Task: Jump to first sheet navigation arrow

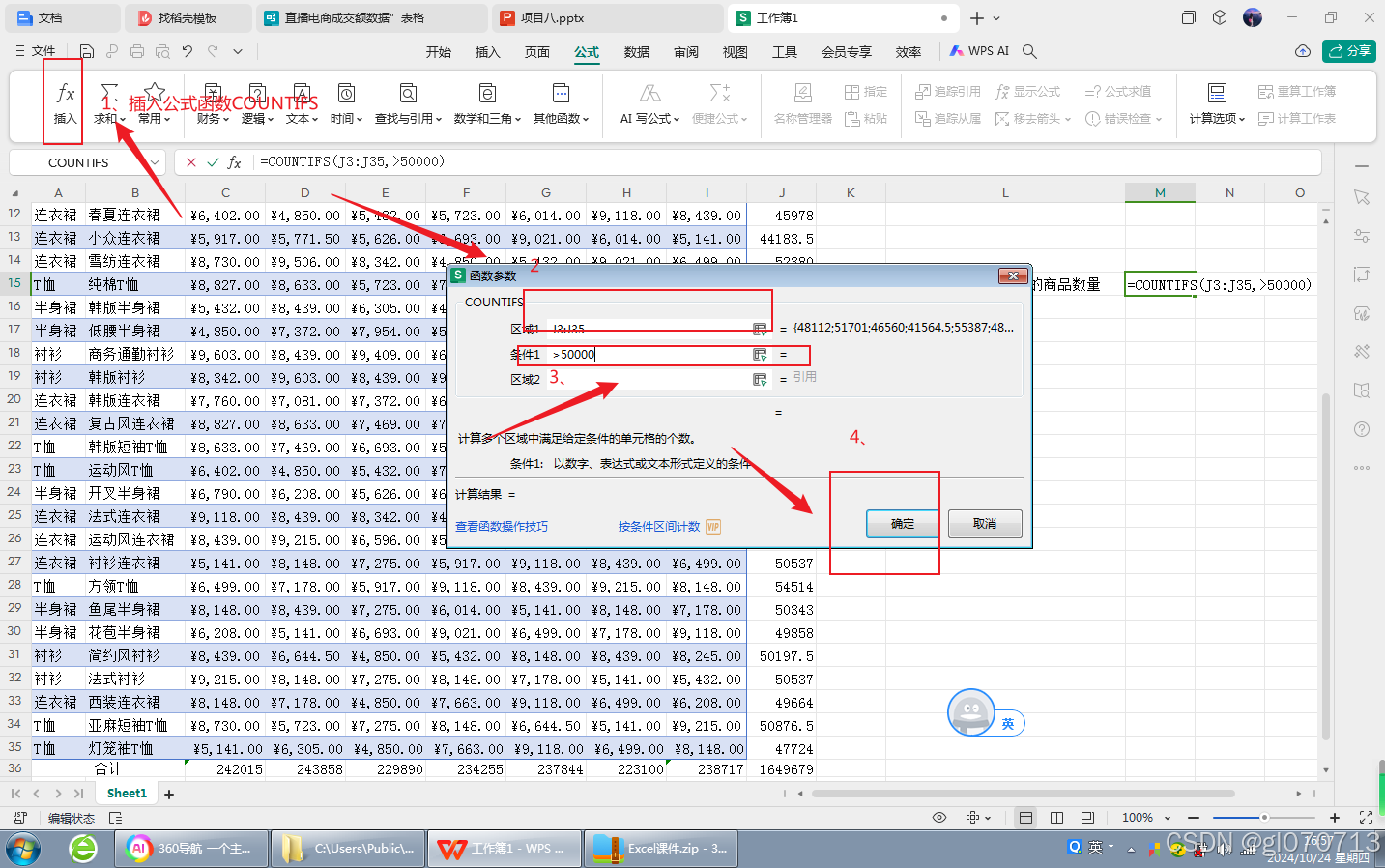Action: pos(15,793)
